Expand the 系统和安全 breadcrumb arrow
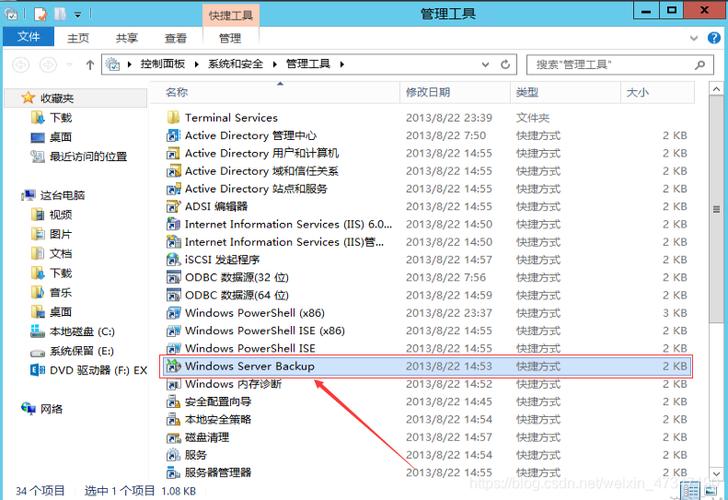 coord(275,64)
